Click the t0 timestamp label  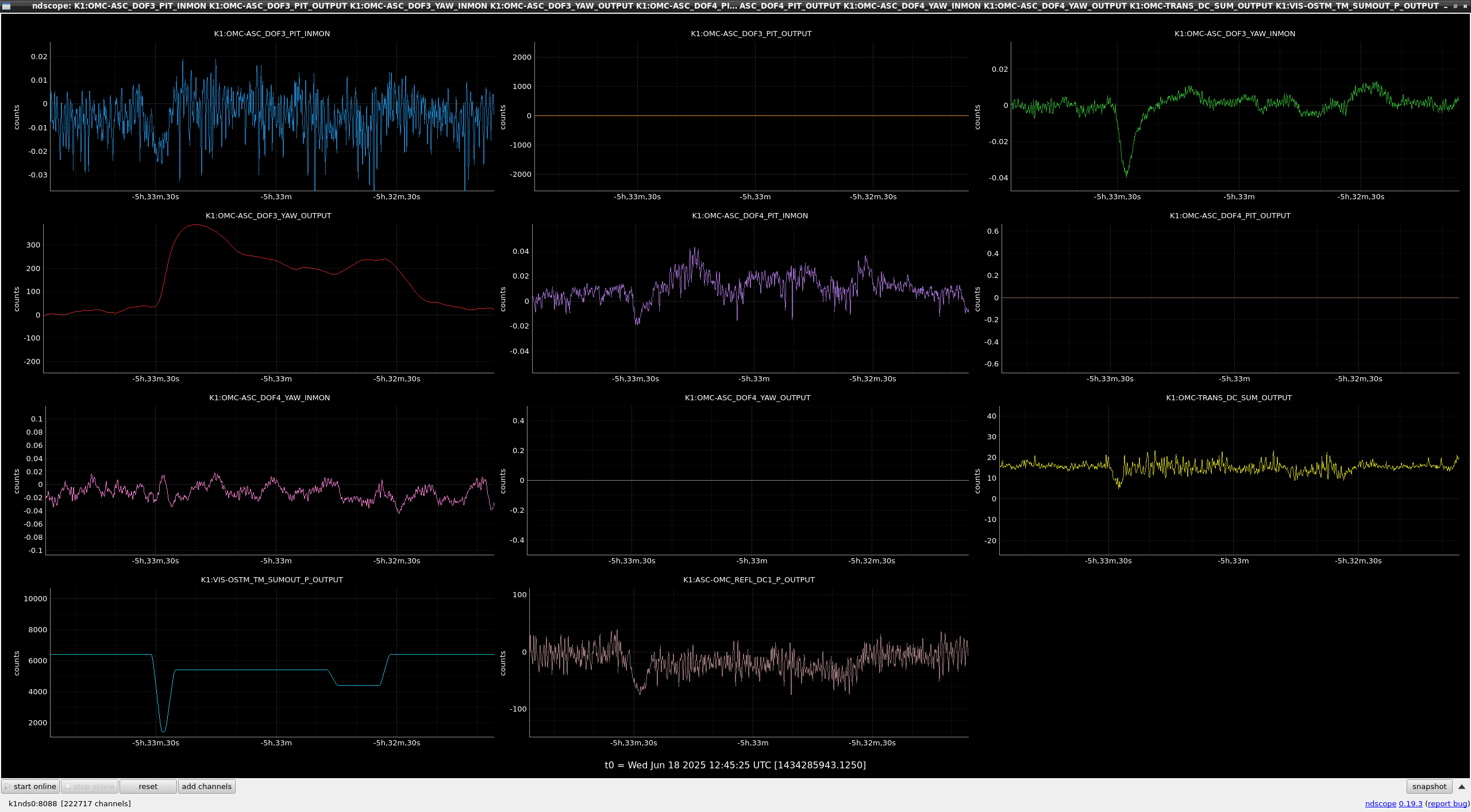click(735, 765)
